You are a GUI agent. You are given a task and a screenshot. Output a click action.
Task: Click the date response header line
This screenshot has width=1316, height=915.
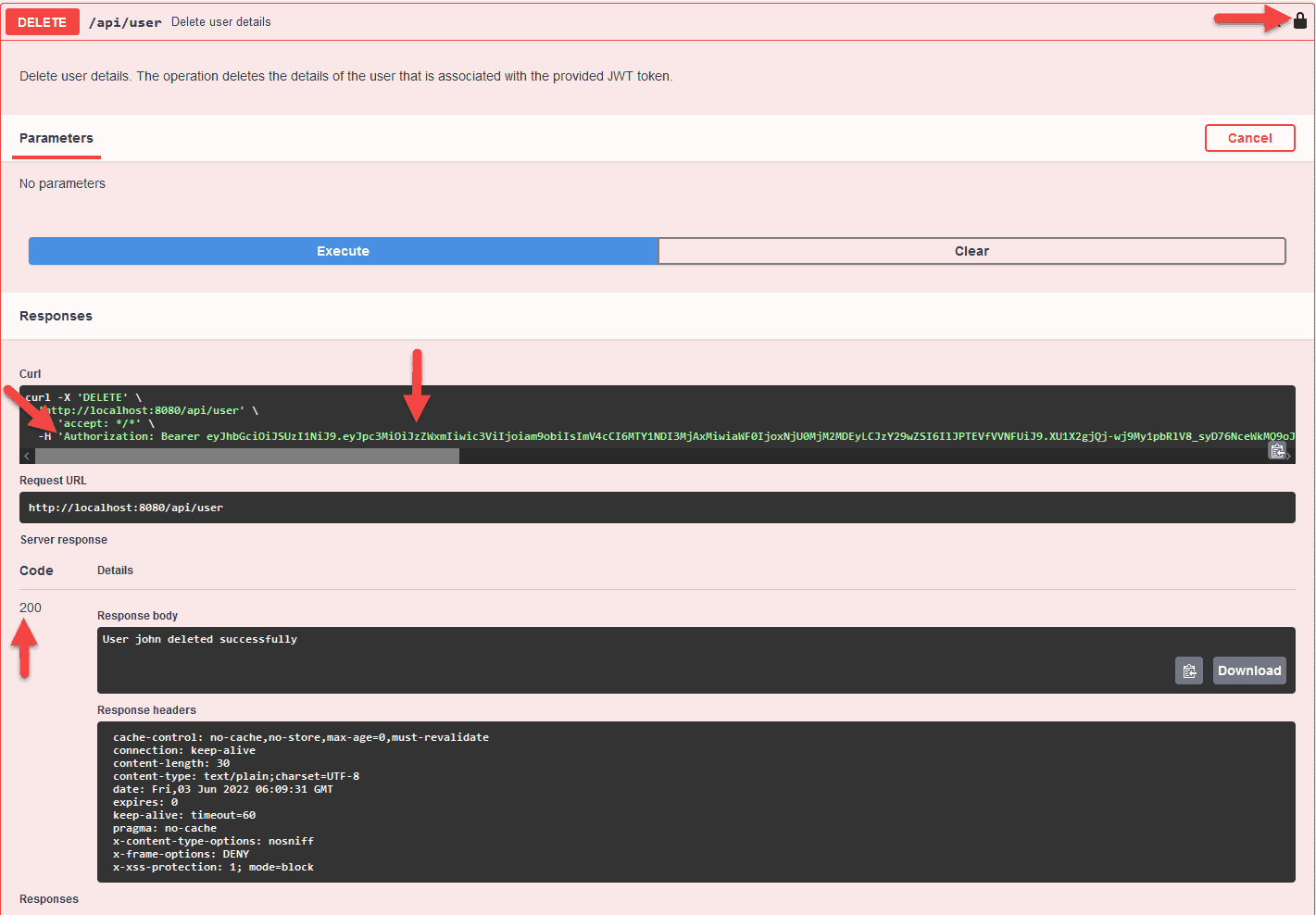point(223,789)
